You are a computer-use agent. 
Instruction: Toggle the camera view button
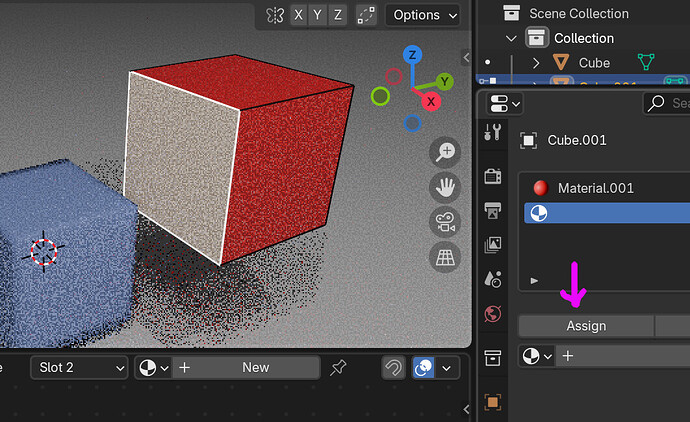coord(445,223)
